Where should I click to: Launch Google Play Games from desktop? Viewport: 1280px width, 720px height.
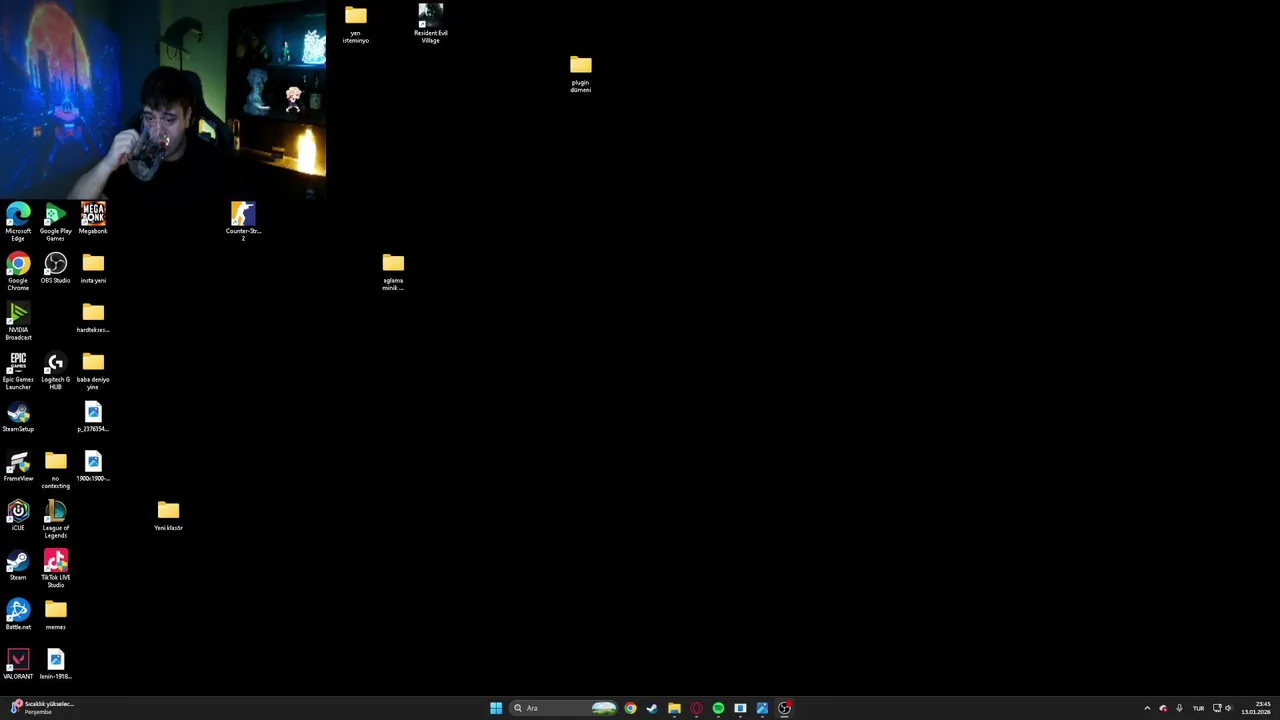(x=56, y=221)
